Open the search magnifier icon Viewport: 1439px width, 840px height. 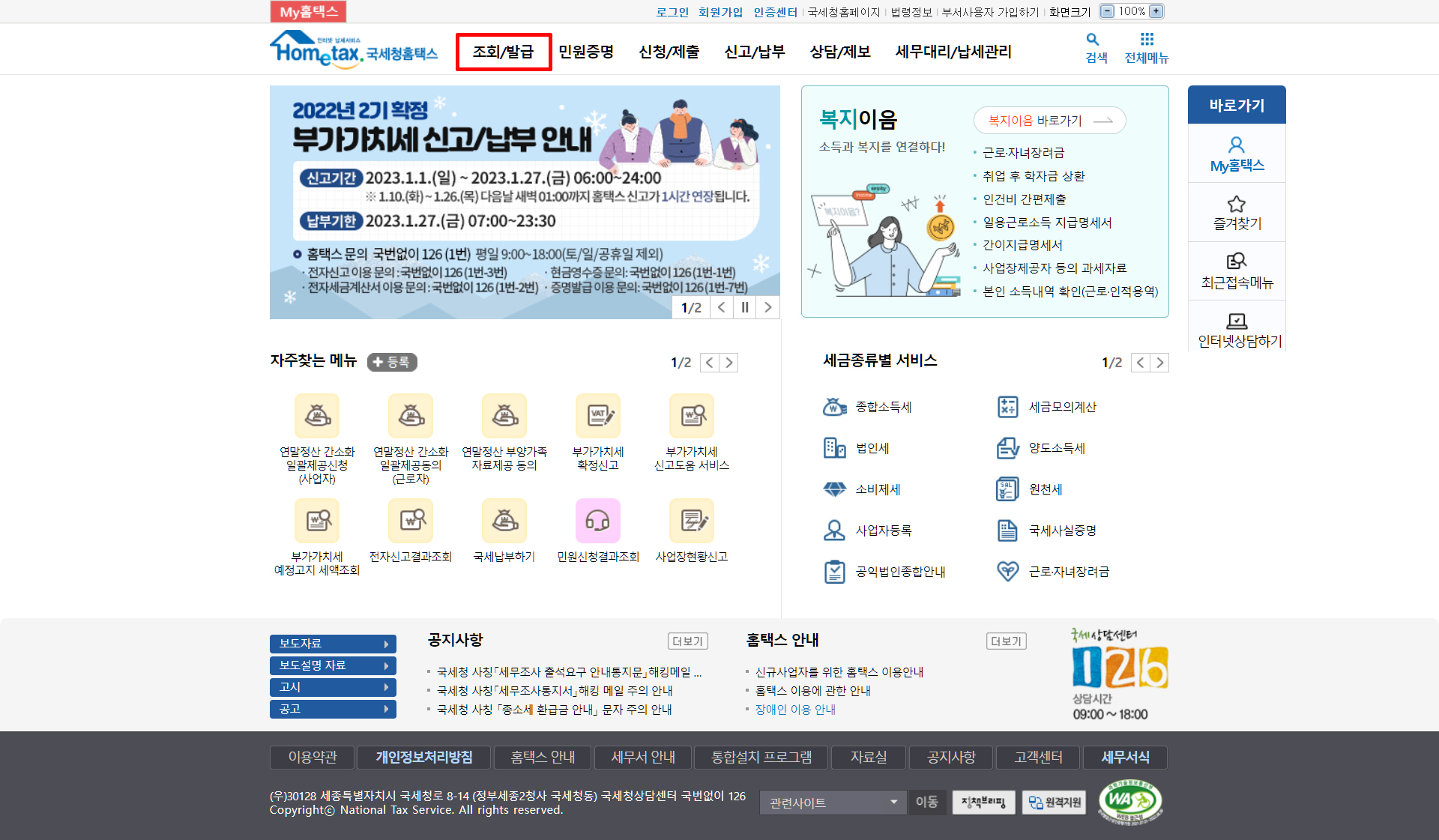[x=1093, y=40]
